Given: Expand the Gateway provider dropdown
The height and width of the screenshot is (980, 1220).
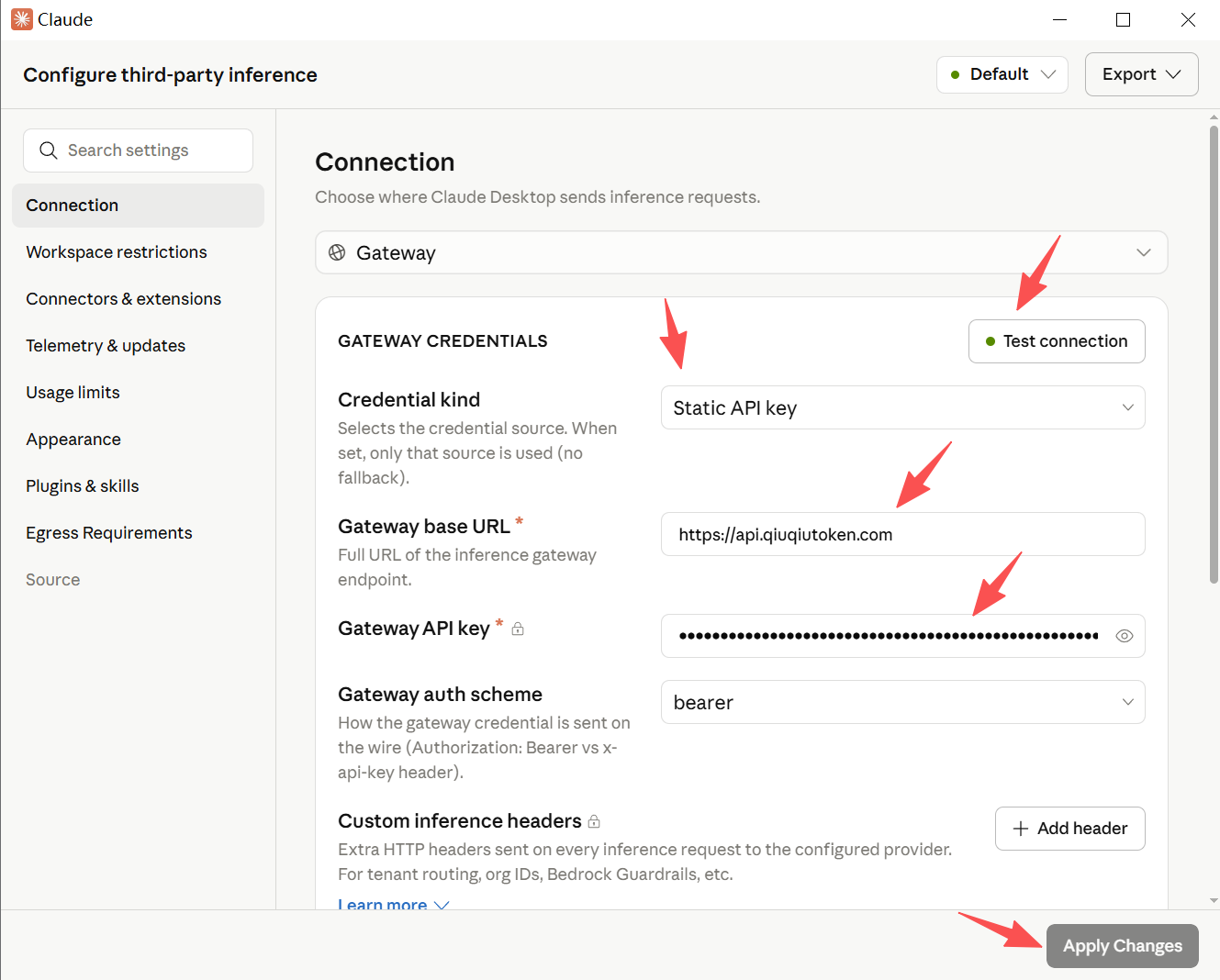Looking at the screenshot, I should click(x=741, y=252).
